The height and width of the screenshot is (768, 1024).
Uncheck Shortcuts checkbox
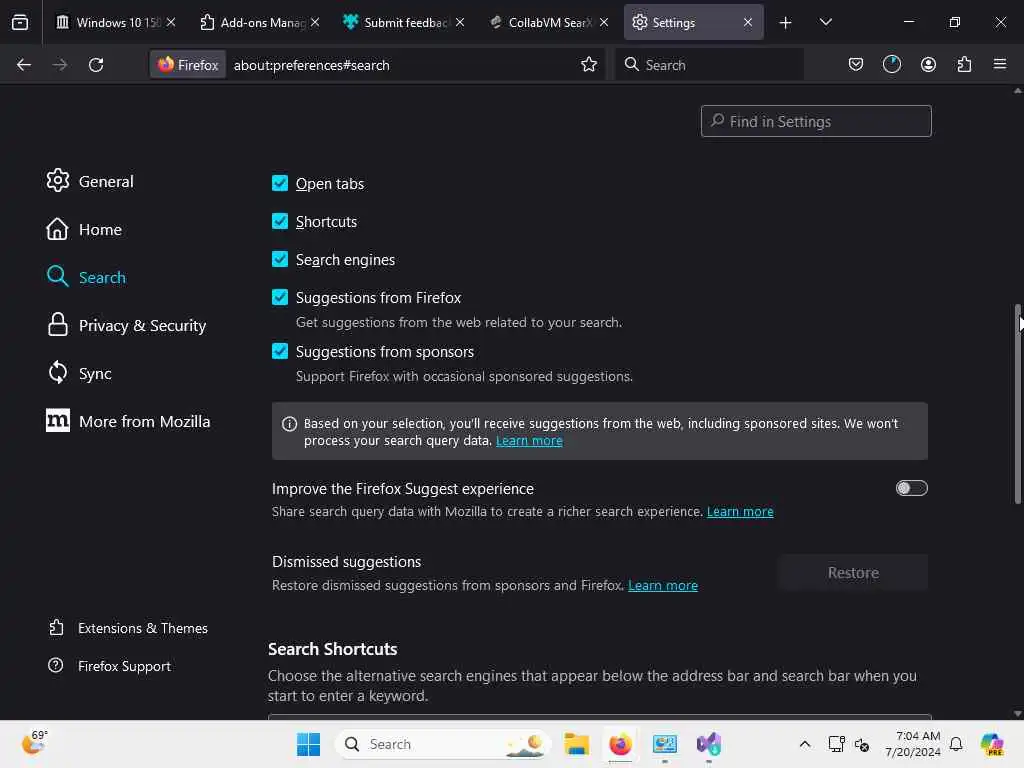coord(280,221)
